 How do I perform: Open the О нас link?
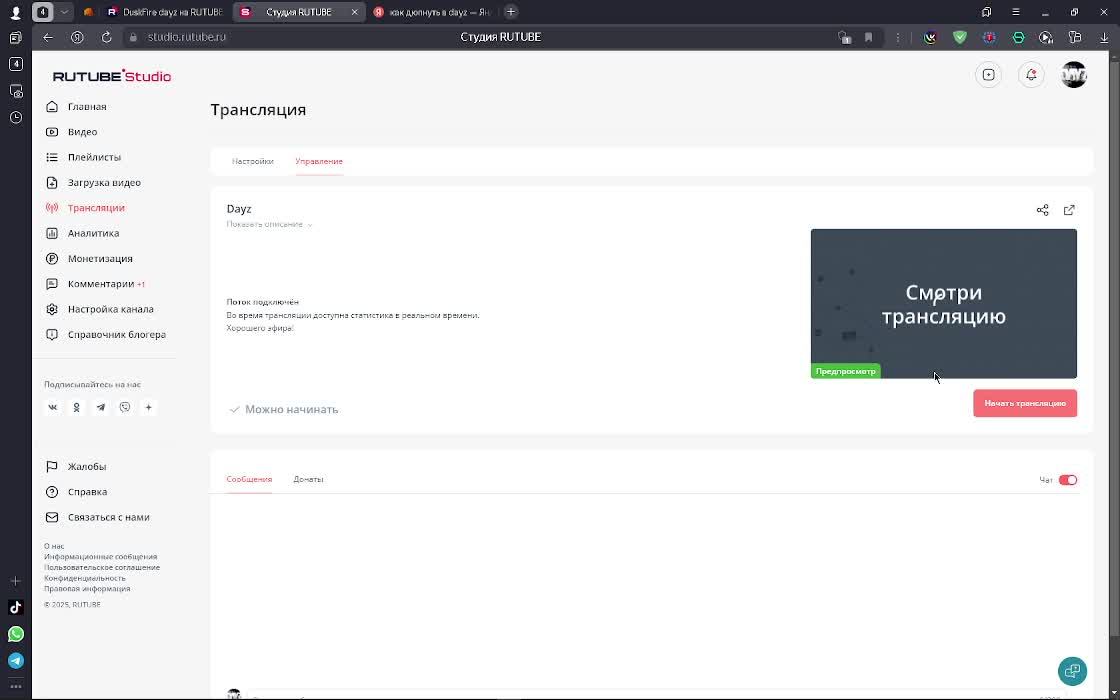tap(54, 546)
